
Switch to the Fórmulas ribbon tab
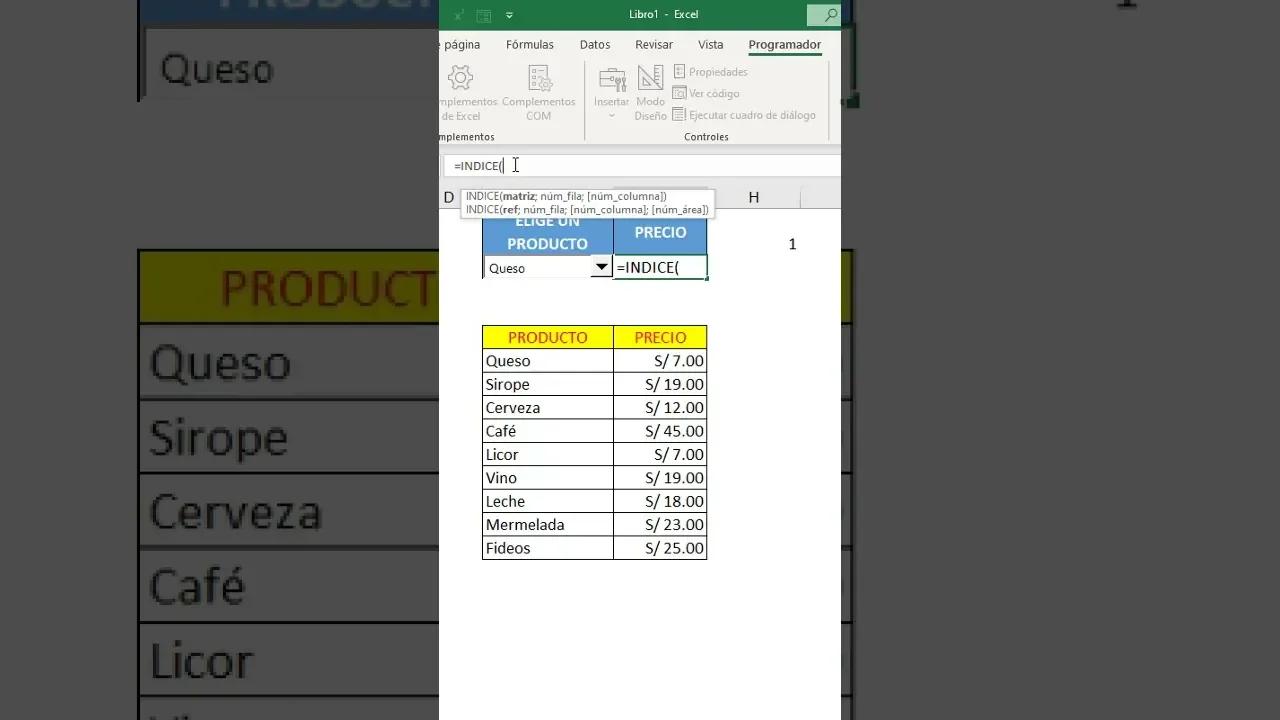(529, 44)
